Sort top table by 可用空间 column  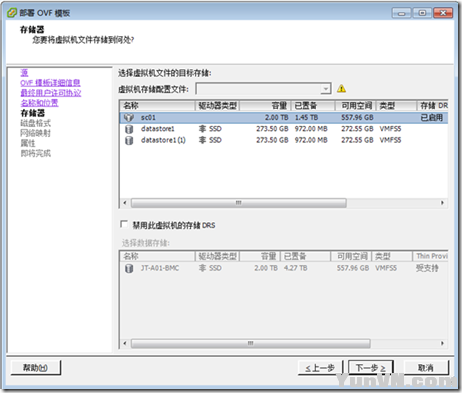click(x=356, y=106)
